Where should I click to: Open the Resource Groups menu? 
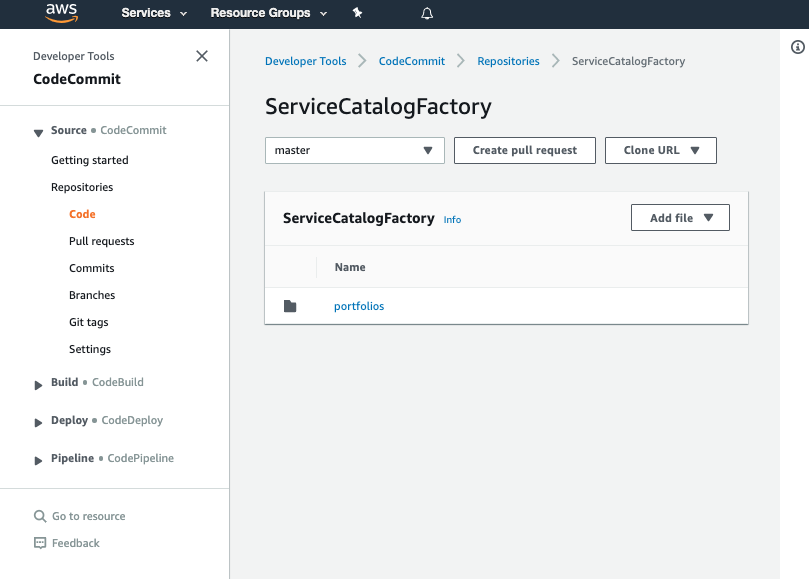pos(268,13)
